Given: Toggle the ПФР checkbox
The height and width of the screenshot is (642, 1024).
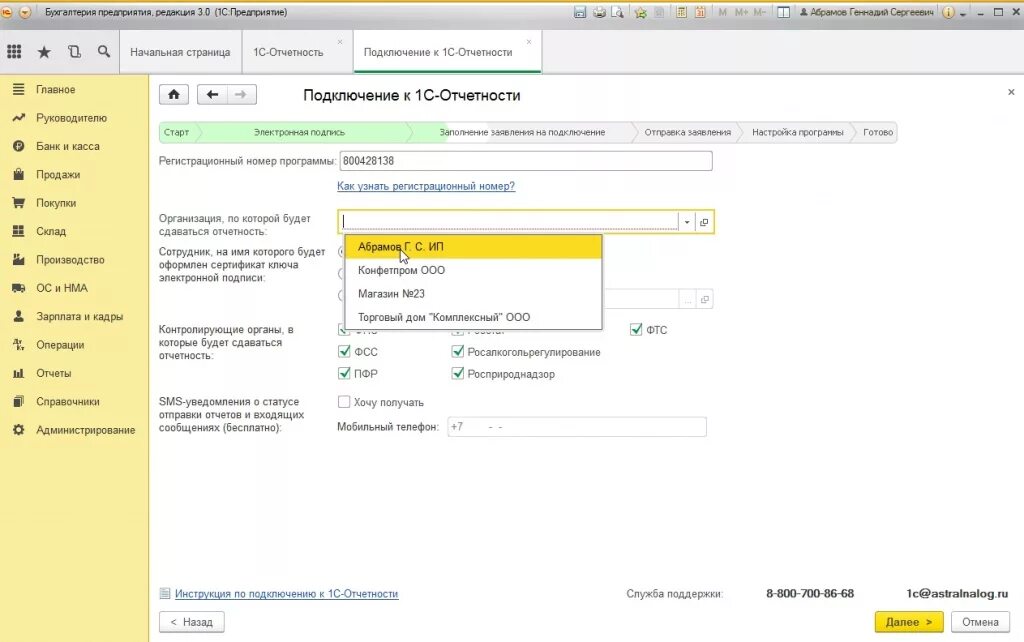Looking at the screenshot, I should pyautogui.click(x=344, y=374).
